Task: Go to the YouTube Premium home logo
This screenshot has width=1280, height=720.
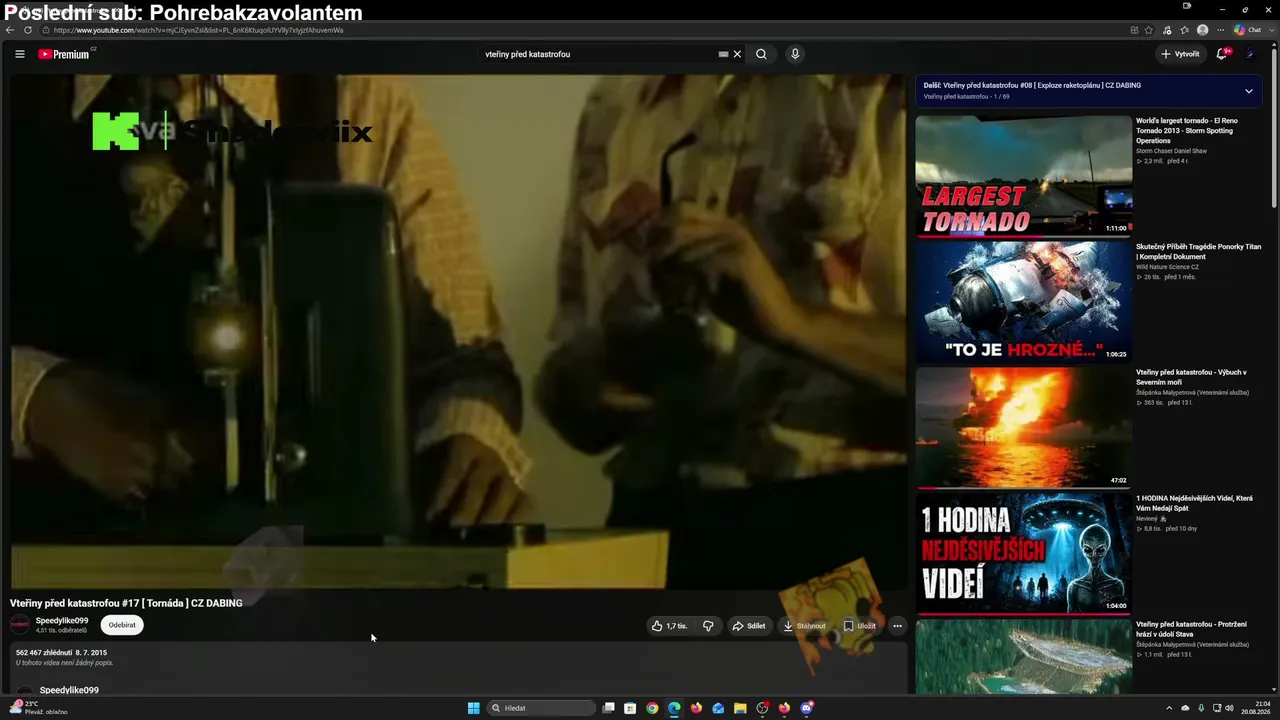Action: point(64,54)
